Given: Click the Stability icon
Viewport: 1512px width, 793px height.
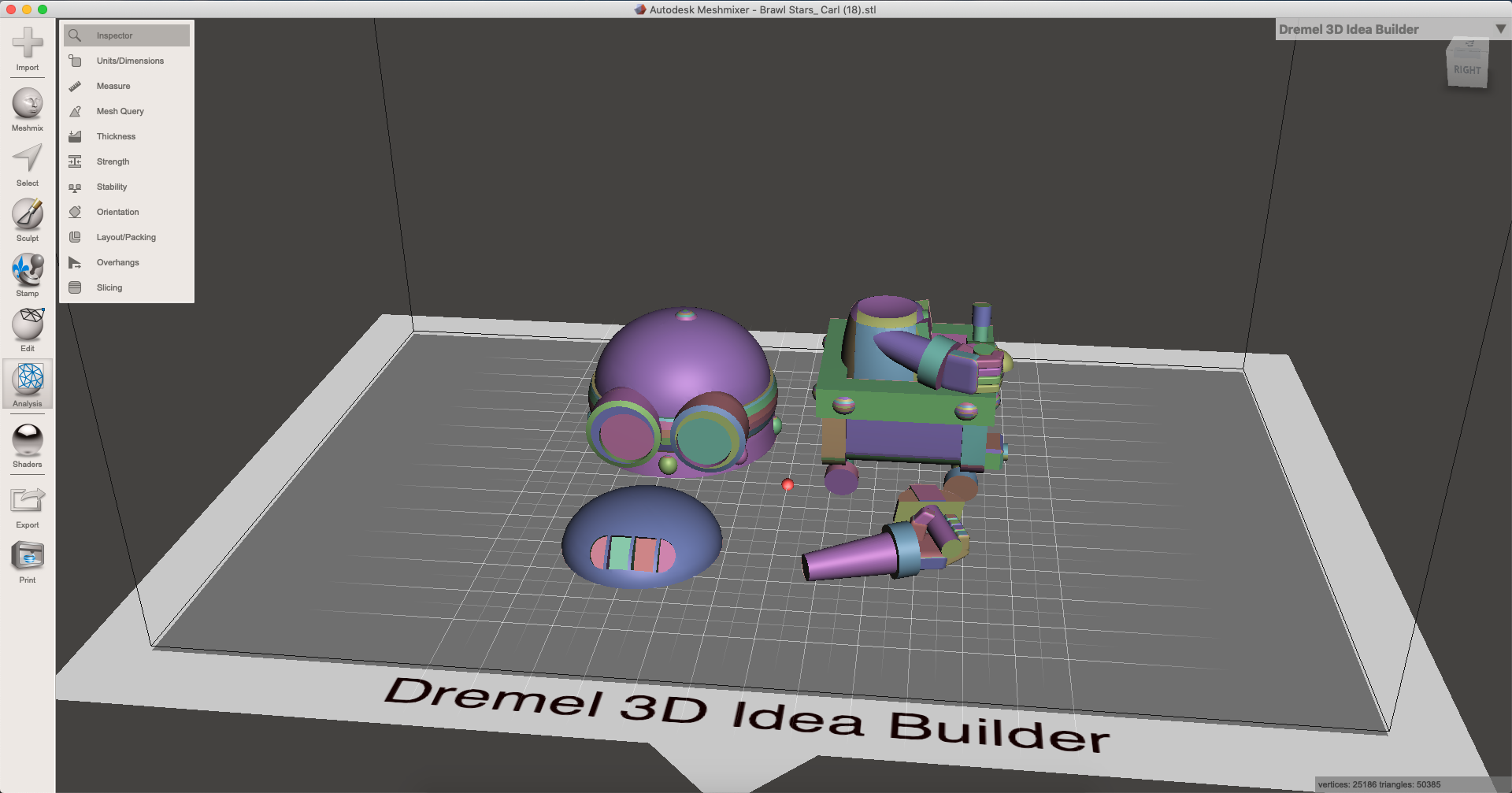Looking at the screenshot, I should point(75,187).
